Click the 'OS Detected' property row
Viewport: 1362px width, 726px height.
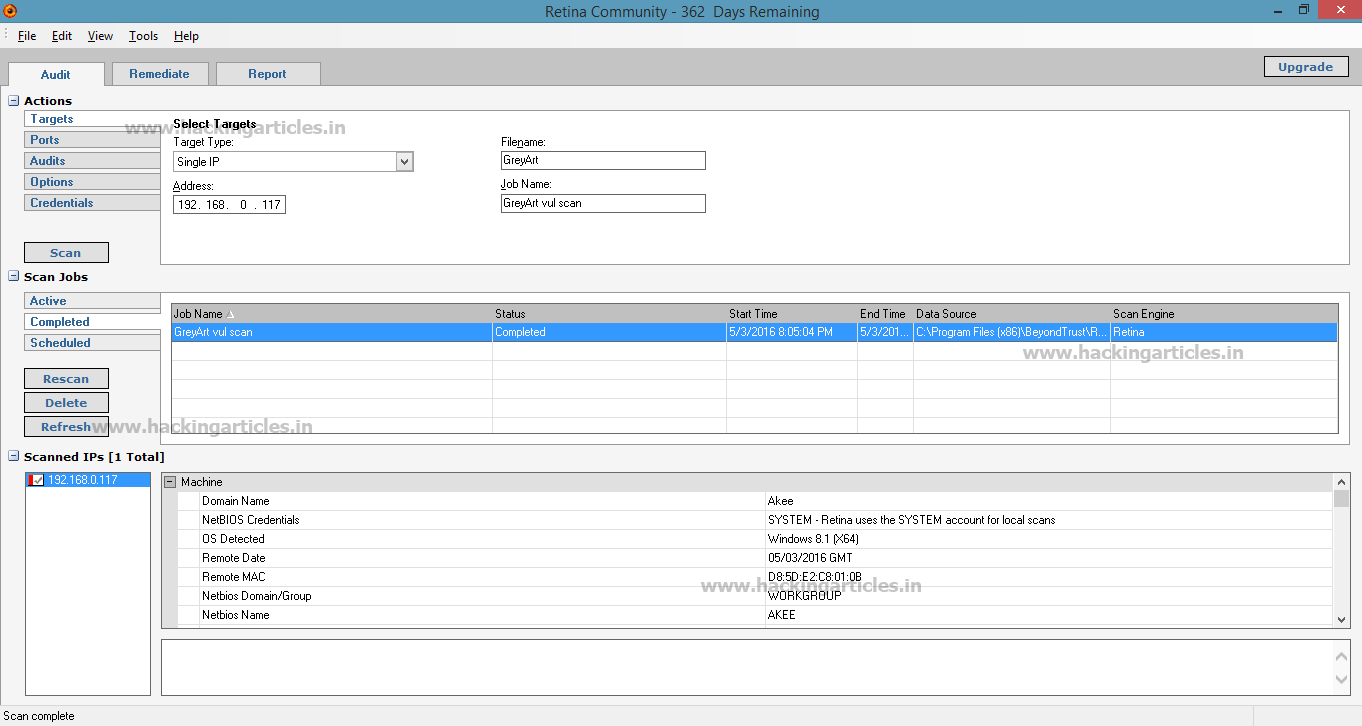point(755,539)
